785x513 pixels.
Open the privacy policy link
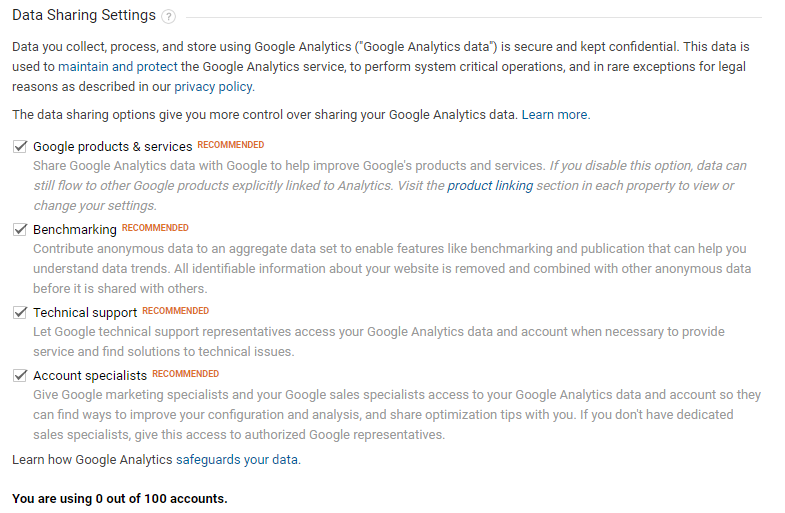point(213,86)
